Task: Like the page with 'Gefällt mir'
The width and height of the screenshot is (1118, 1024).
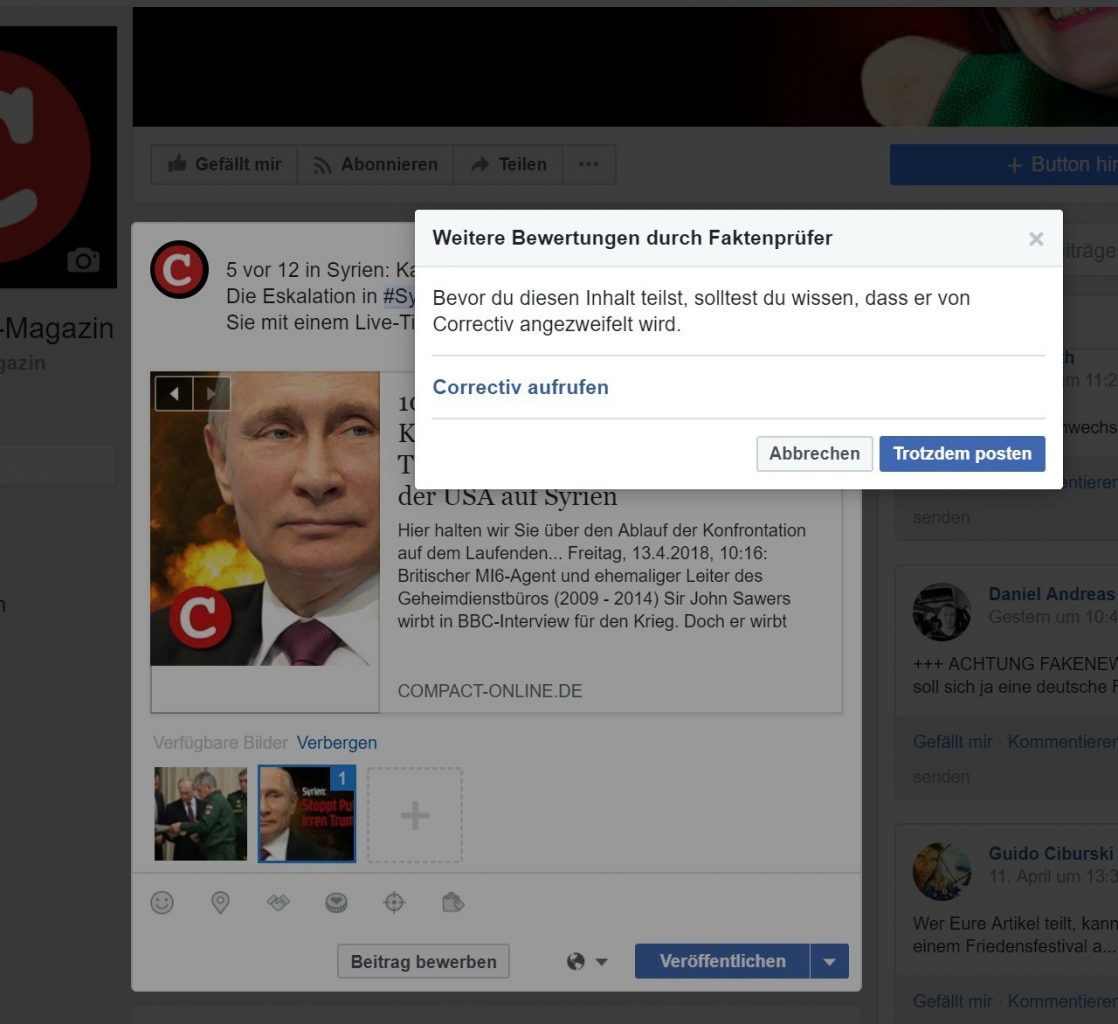Action: click(x=224, y=165)
